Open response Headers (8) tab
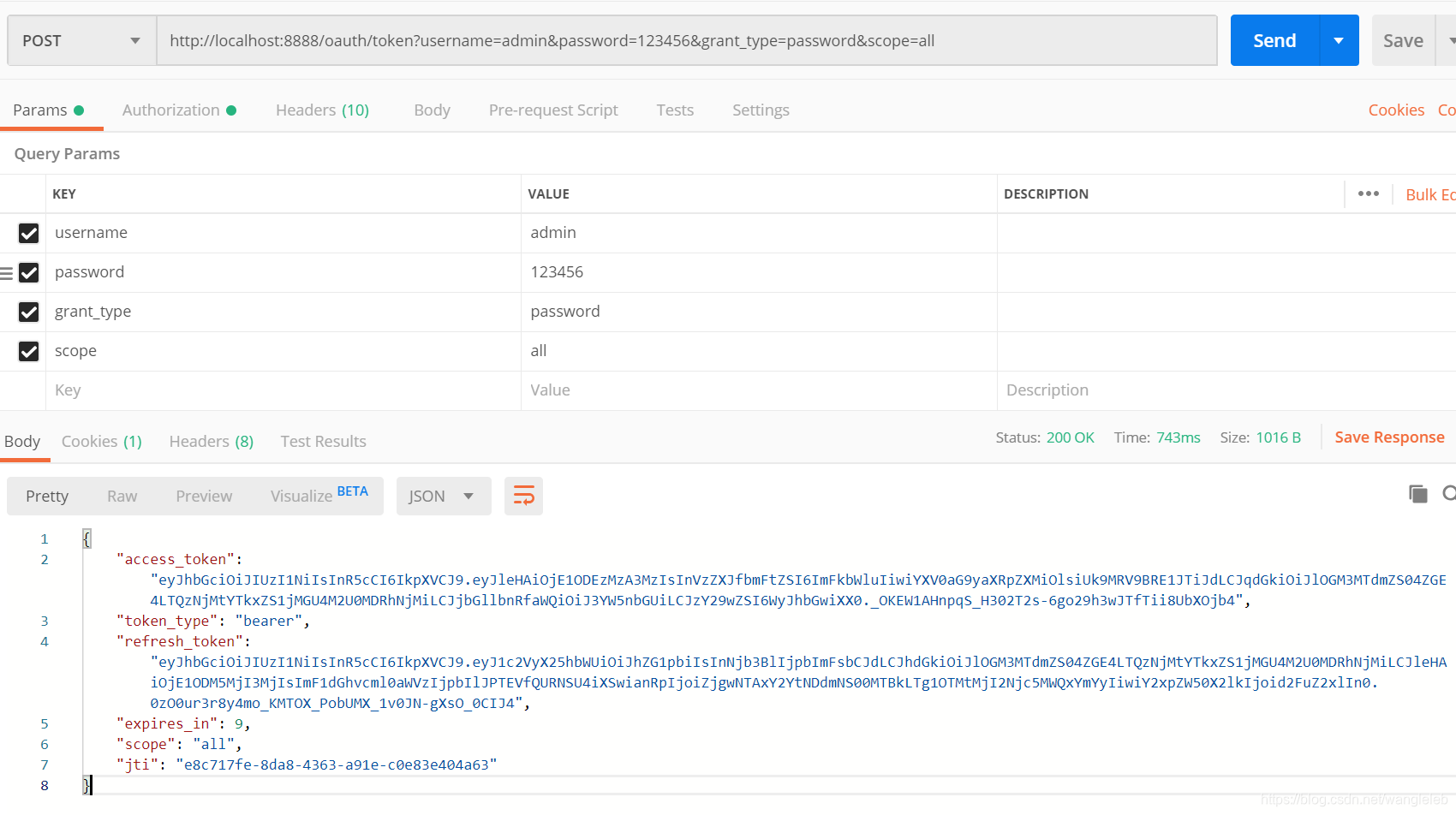 tap(212, 441)
